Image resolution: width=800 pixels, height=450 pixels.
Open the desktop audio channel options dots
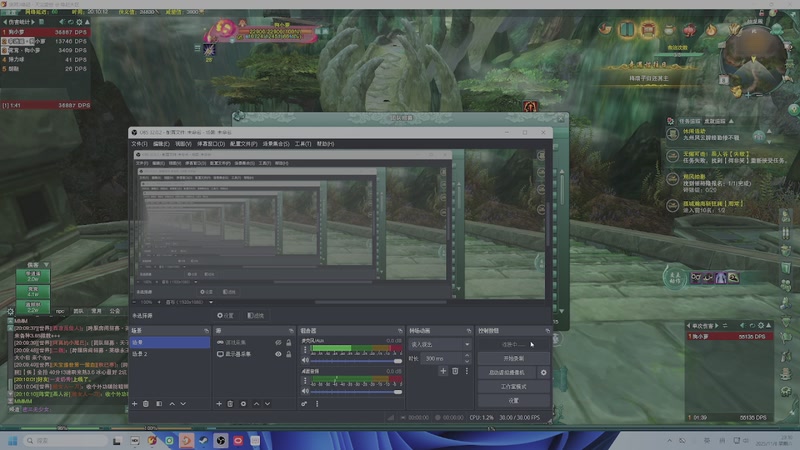tap(305, 381)
